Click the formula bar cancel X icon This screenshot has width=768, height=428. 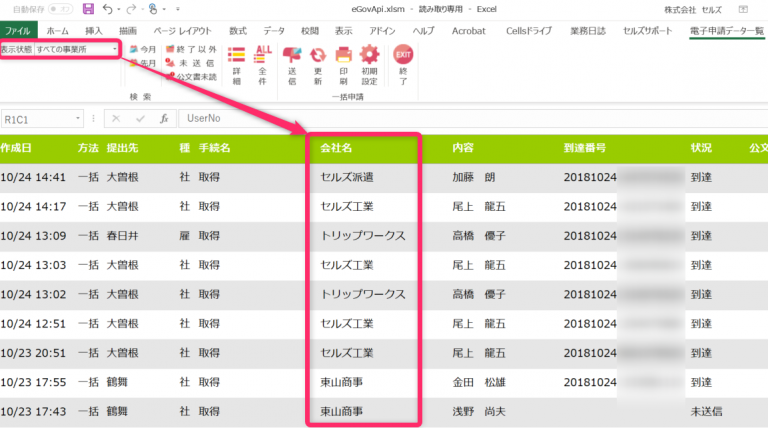(116, 119)
